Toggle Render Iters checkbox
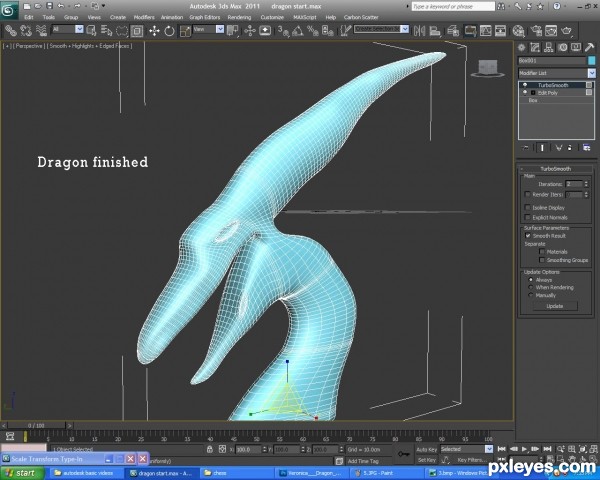Viewport: 600px width, 480px height. [x=527, y=194]
